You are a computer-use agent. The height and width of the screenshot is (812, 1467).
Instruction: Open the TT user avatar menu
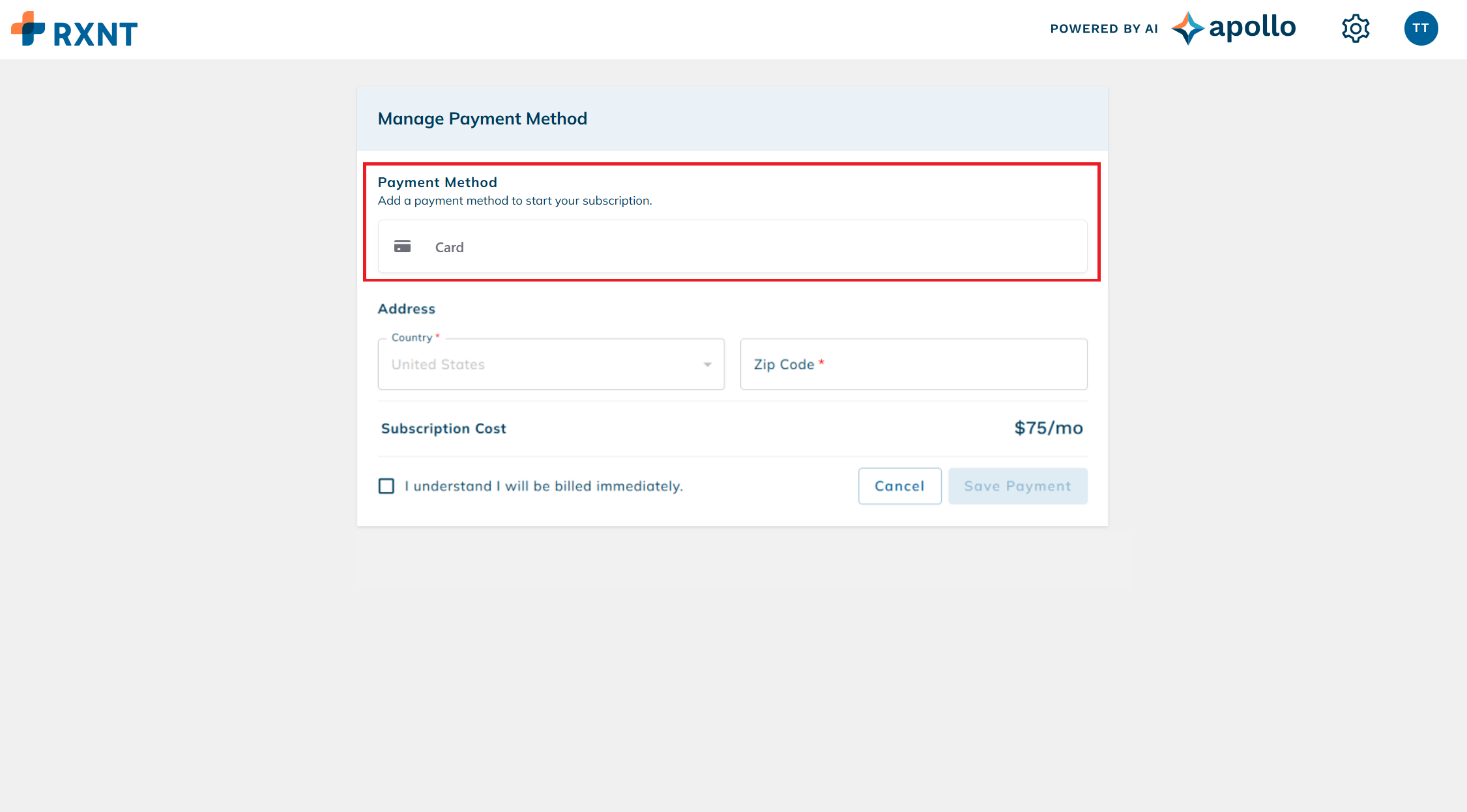pyautogui.click(x=1421, y=29)
